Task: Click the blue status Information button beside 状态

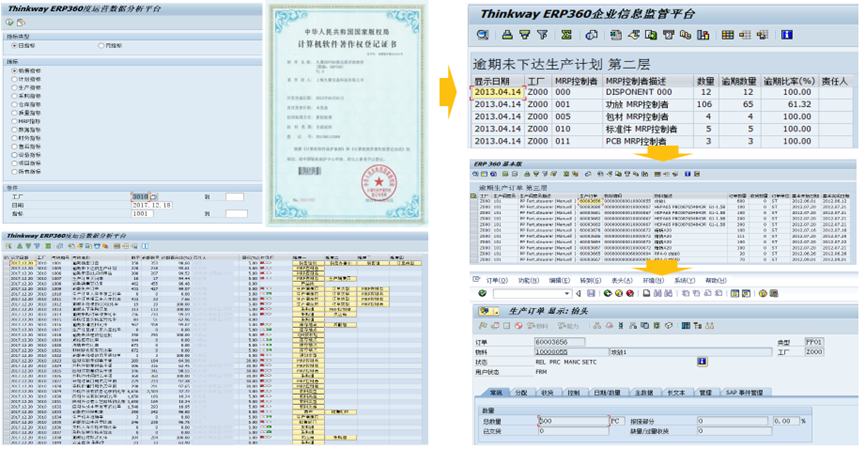Action: point(702,362)
